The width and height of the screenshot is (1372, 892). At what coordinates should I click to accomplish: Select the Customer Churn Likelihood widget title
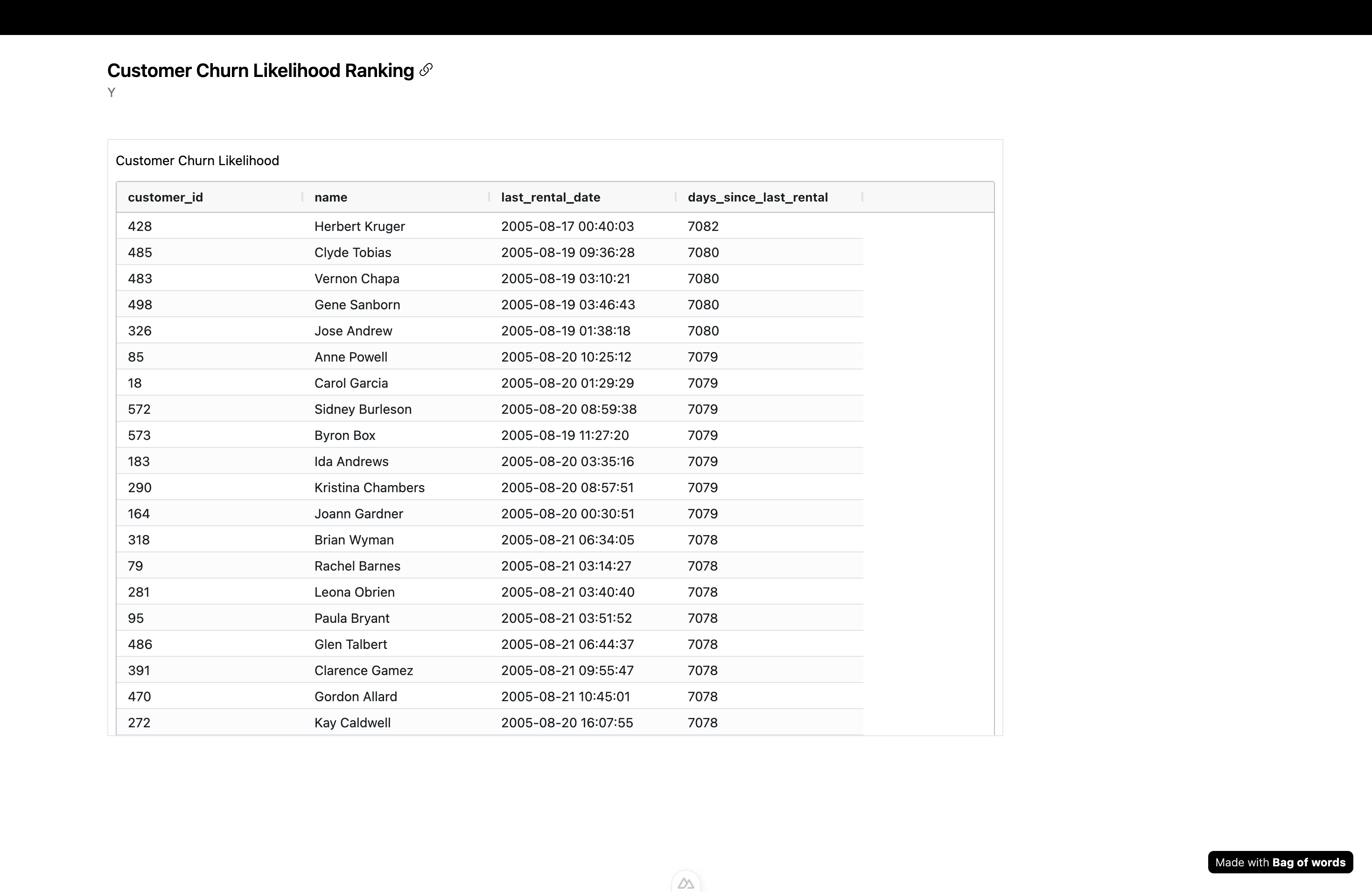coord(197,161)
